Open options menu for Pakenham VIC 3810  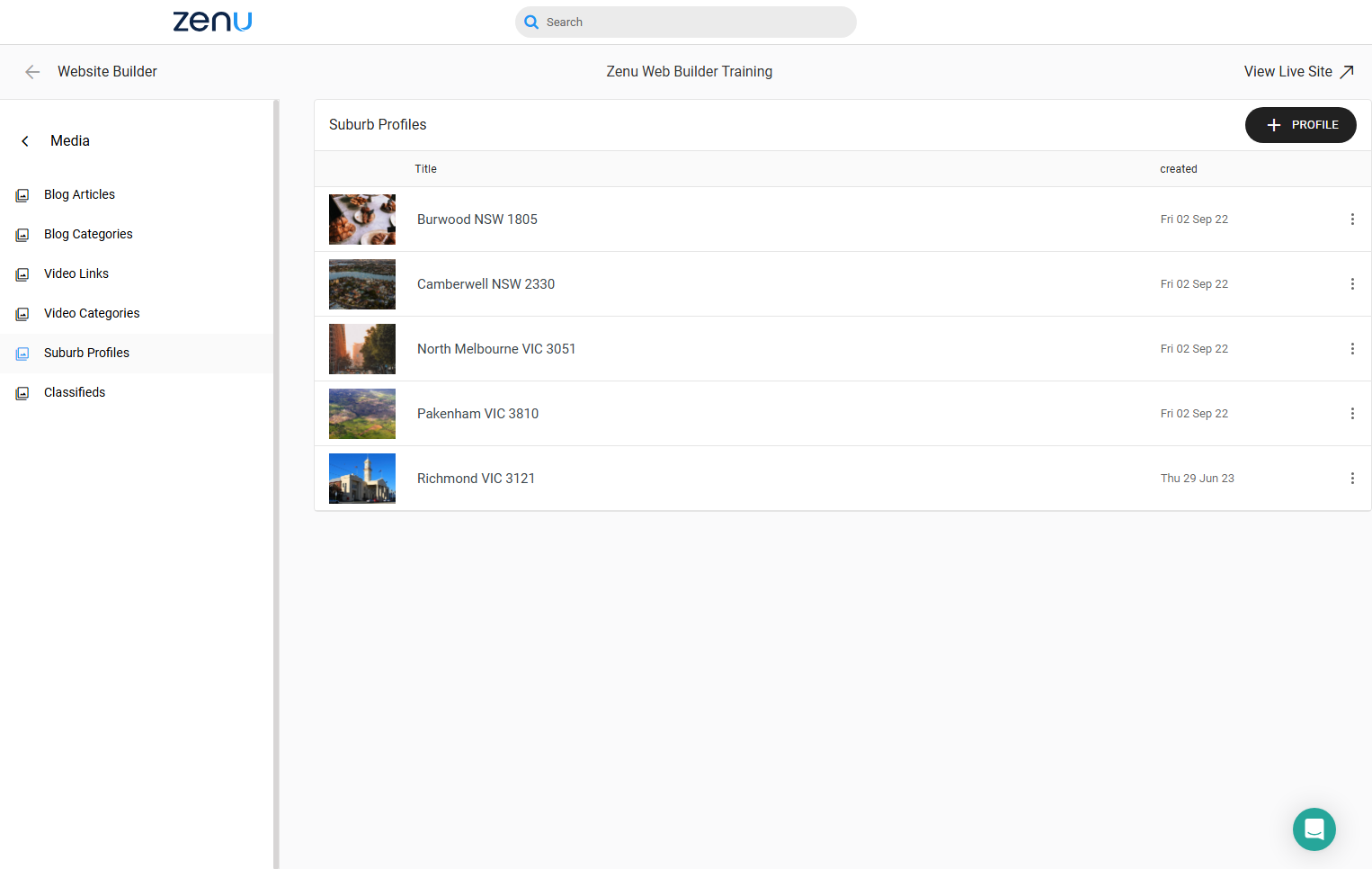coord(1352,414)
